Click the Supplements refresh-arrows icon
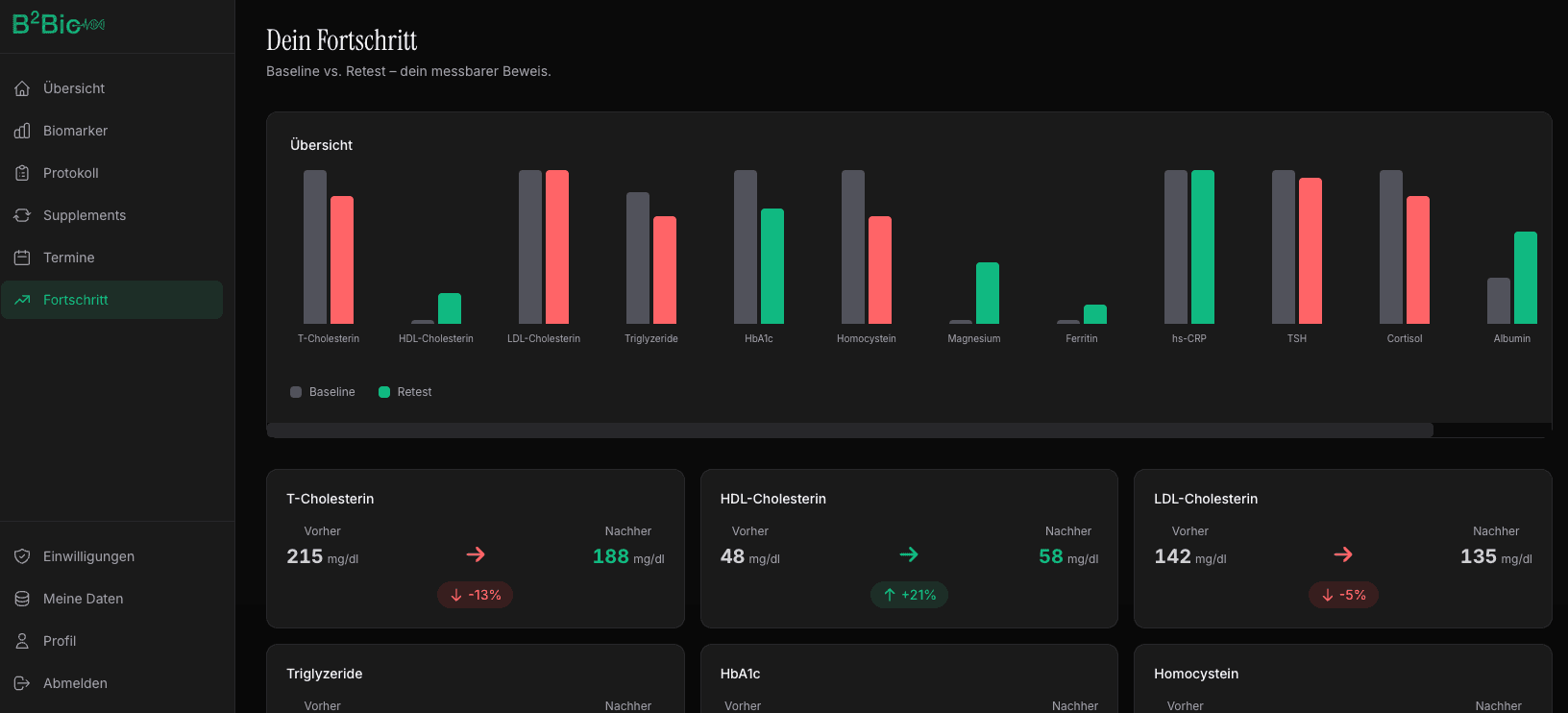This screenshot has width=1568, height=713. (x=22, y=215)
